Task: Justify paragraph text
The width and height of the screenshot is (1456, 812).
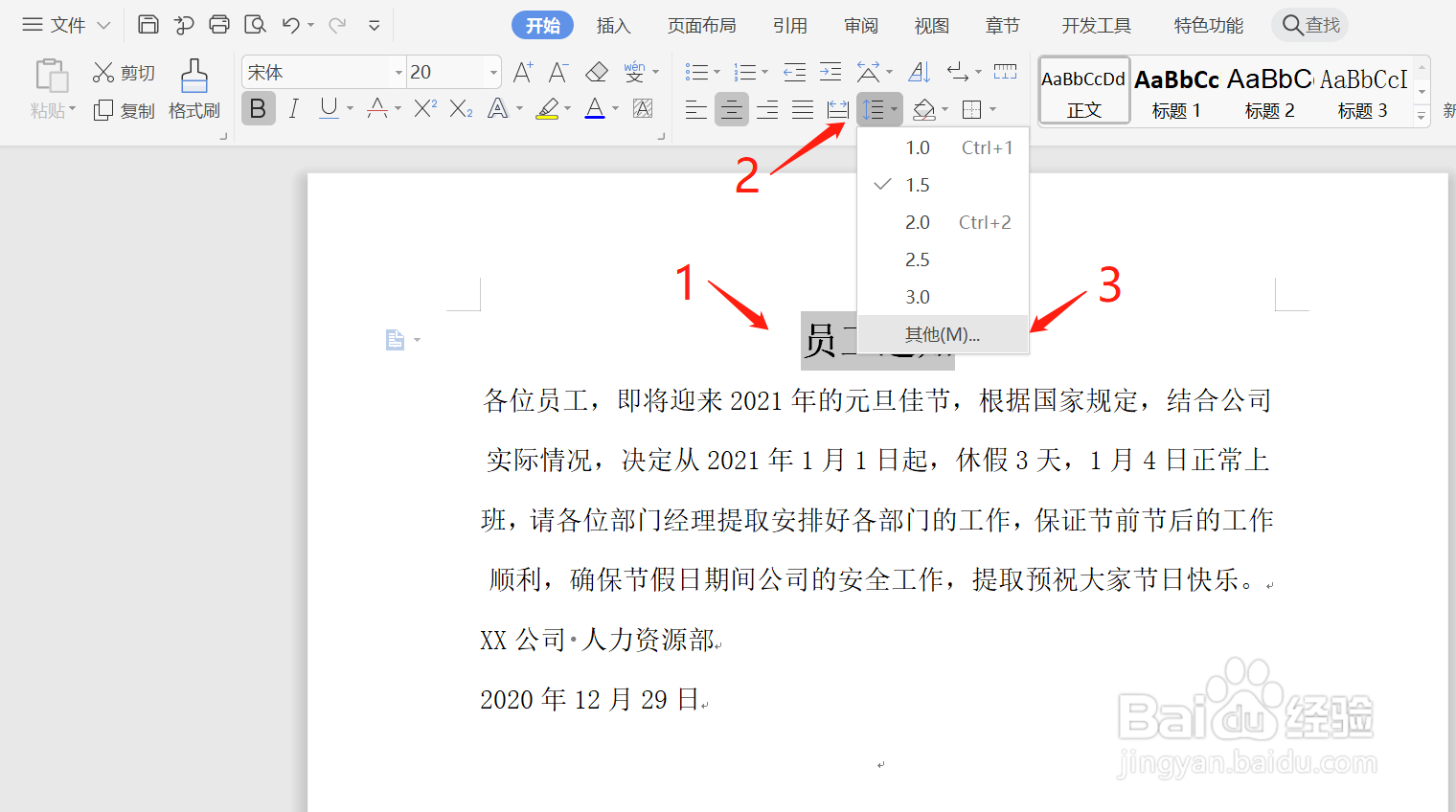Action: (x=803, y=110)
